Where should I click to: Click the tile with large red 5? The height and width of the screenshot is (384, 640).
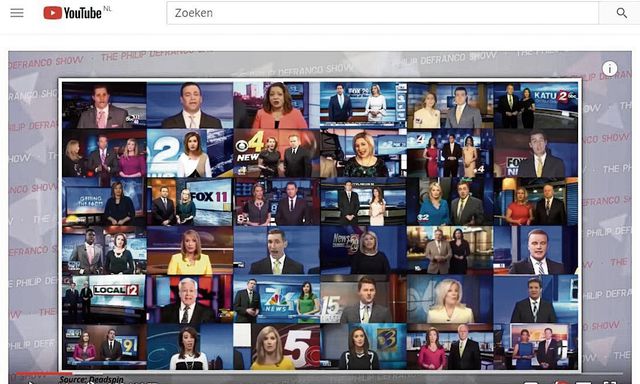click(276, 347)
